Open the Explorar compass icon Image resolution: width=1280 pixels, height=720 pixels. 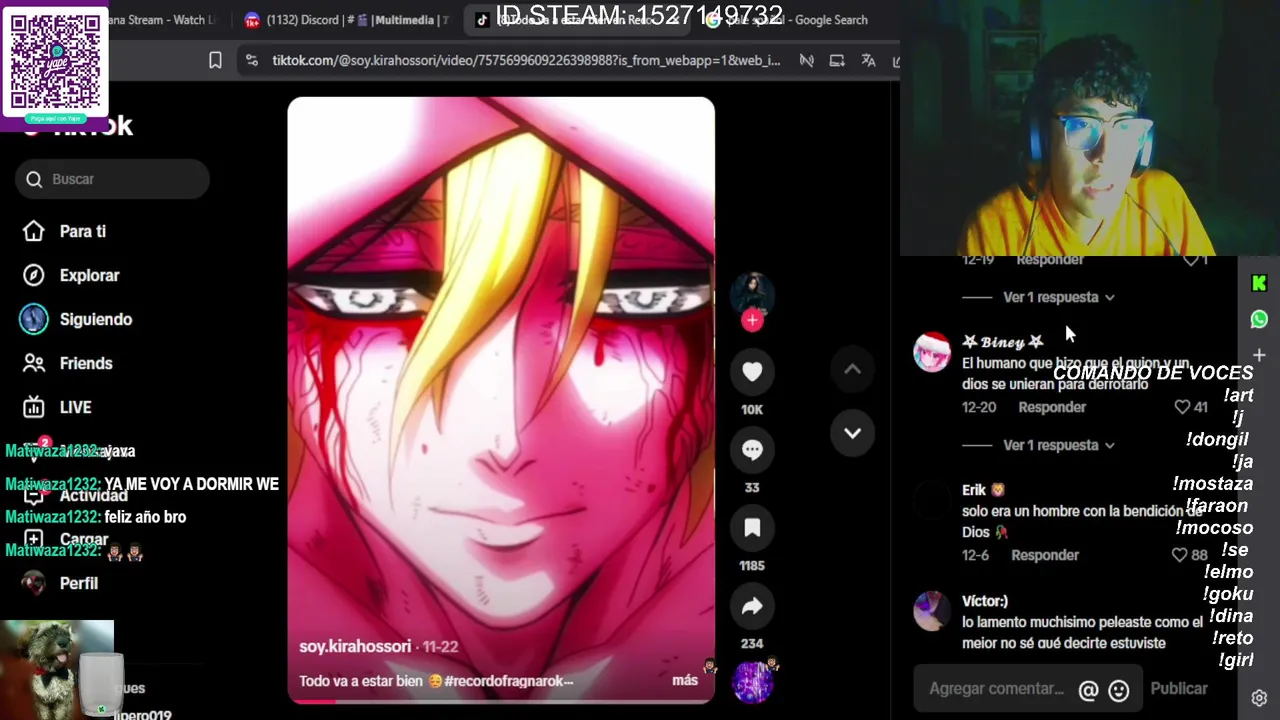pos(34,275)
